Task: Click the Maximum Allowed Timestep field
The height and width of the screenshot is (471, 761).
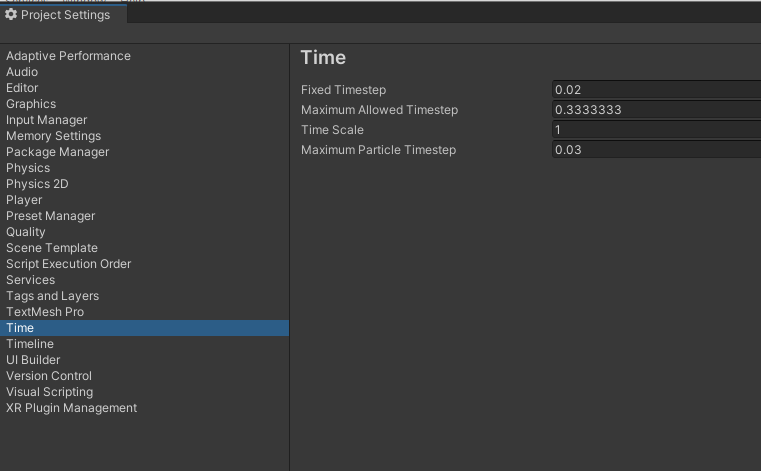Action: coord(656,110)
